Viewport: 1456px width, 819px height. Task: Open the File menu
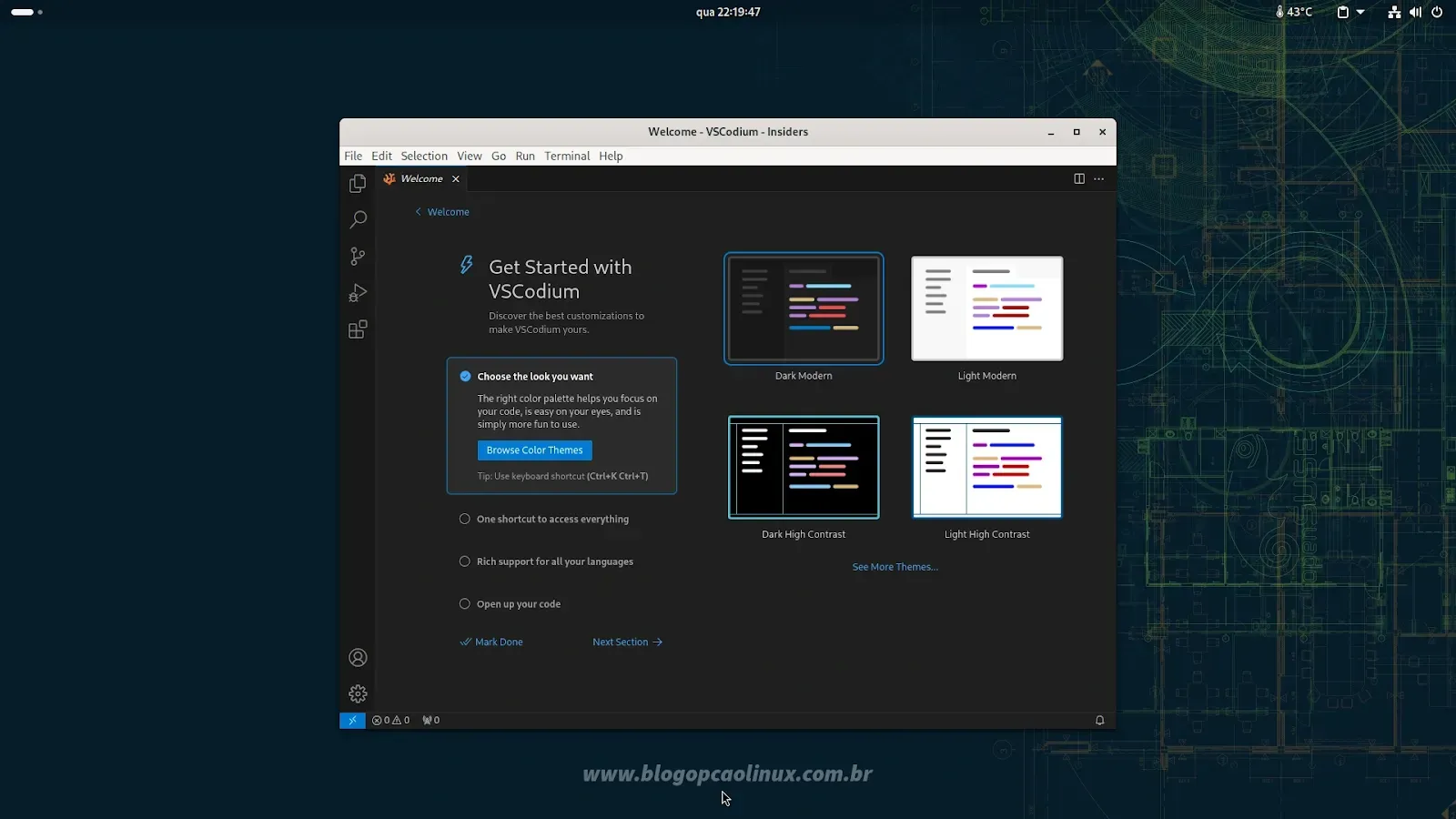tap(353, 156)
